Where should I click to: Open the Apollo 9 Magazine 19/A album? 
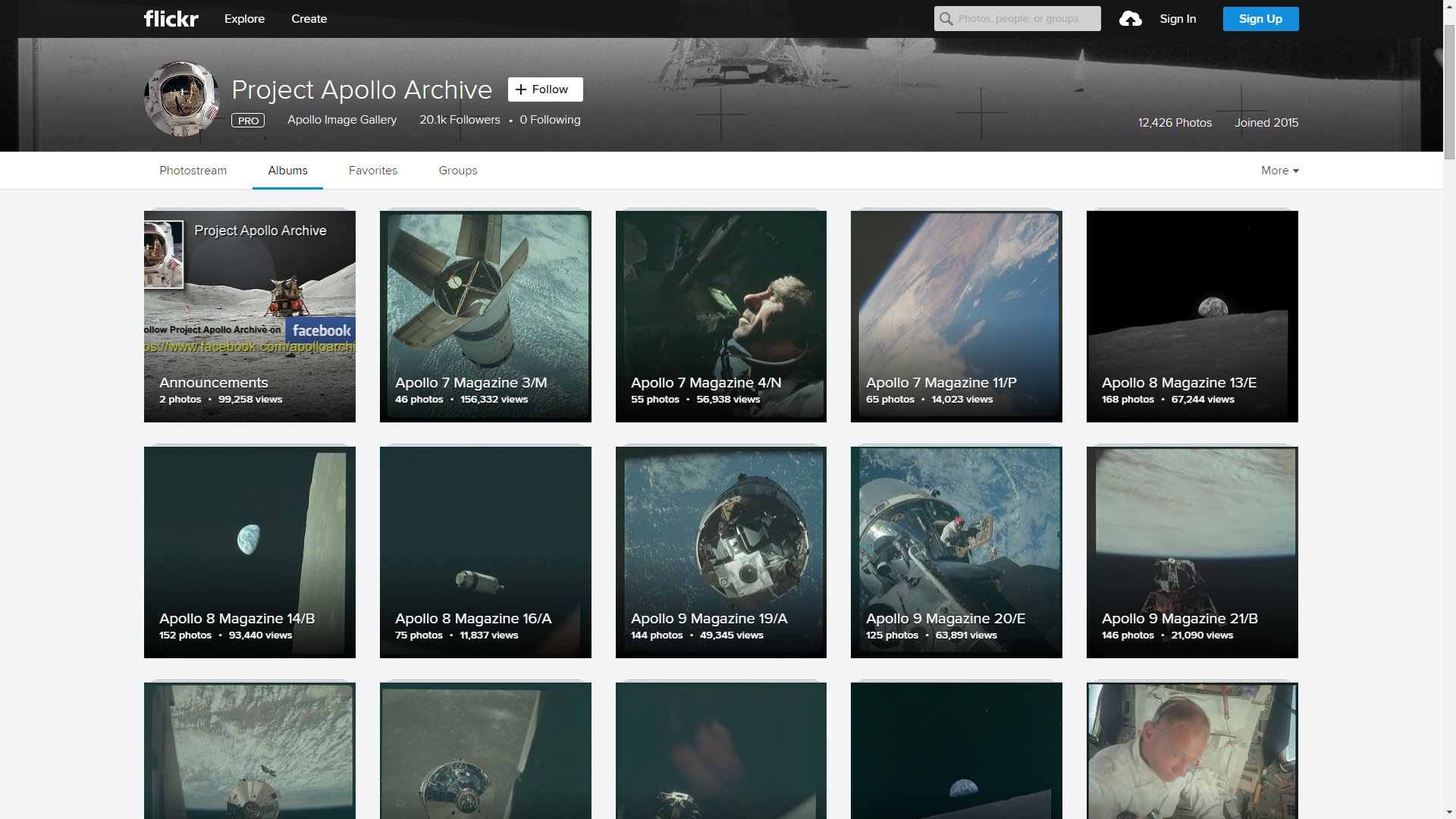[721, 552]
